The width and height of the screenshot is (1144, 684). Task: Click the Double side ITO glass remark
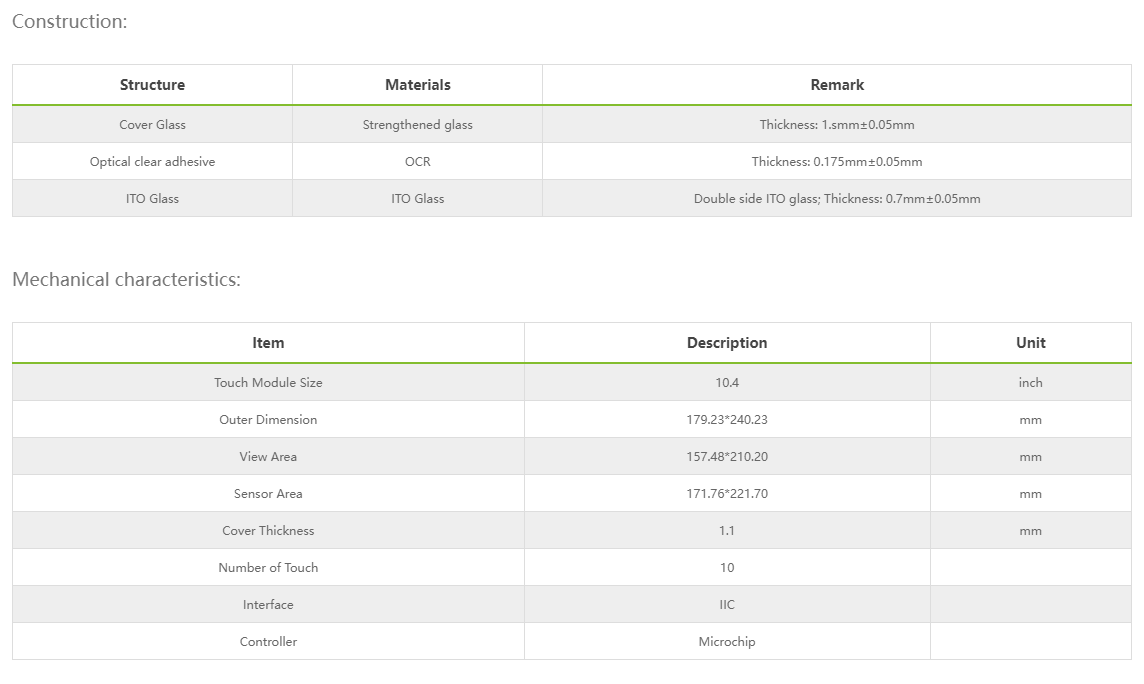tap(837, 199)
